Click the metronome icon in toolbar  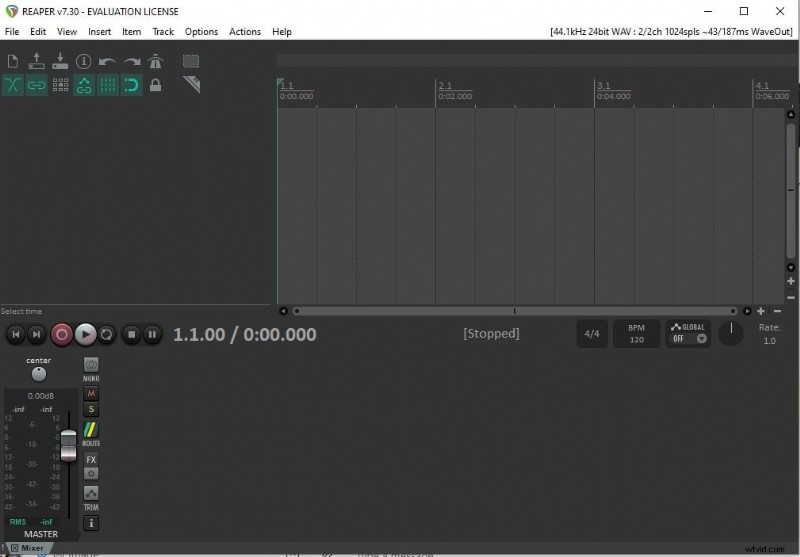point(155,62)
